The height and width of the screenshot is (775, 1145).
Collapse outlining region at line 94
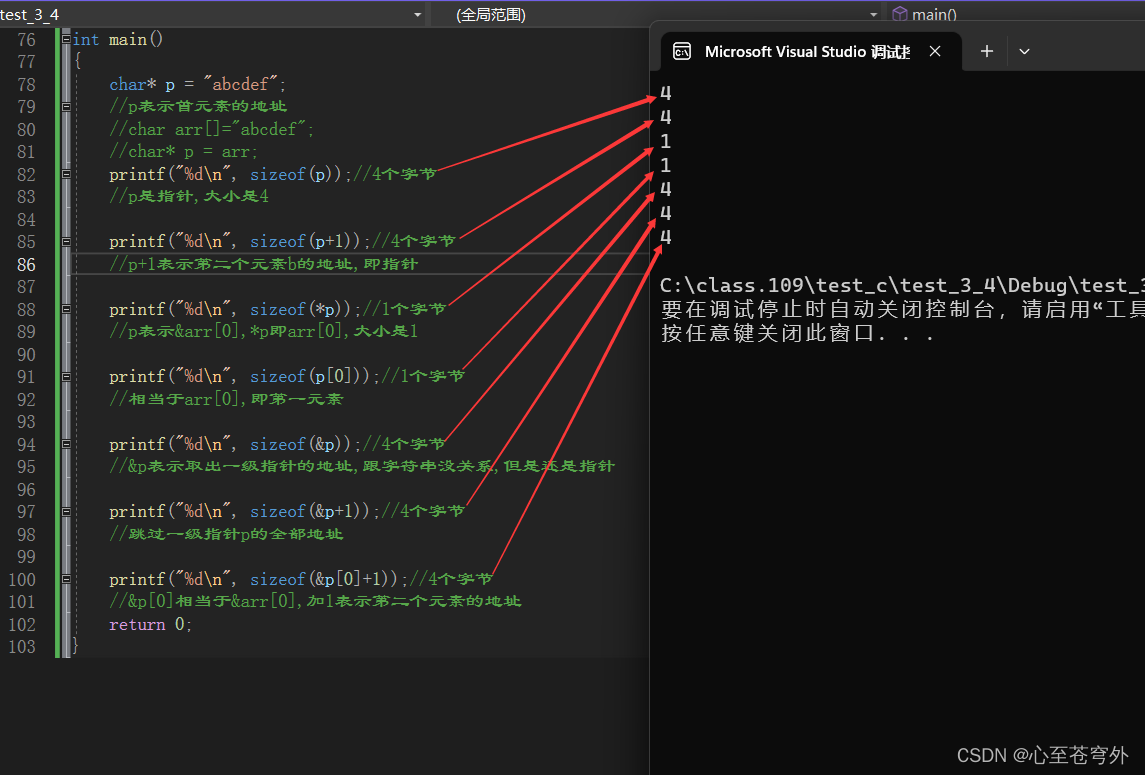(66, 444)
